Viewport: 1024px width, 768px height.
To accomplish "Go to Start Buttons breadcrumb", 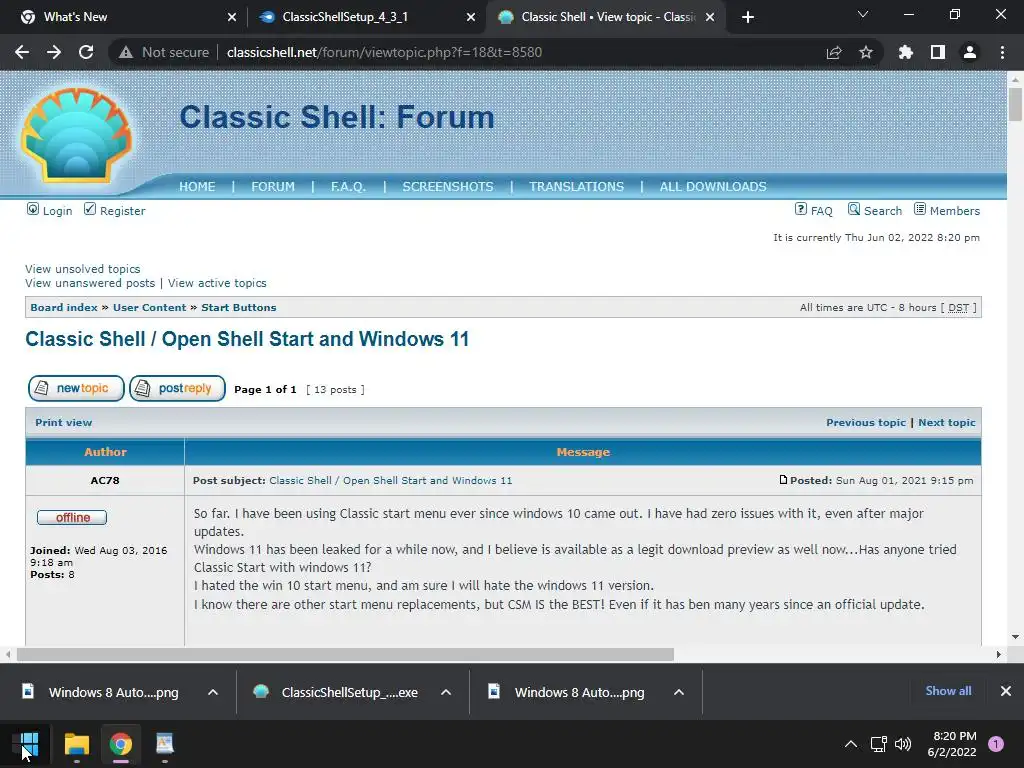I will pyautogui.click(x=238, y=308).
